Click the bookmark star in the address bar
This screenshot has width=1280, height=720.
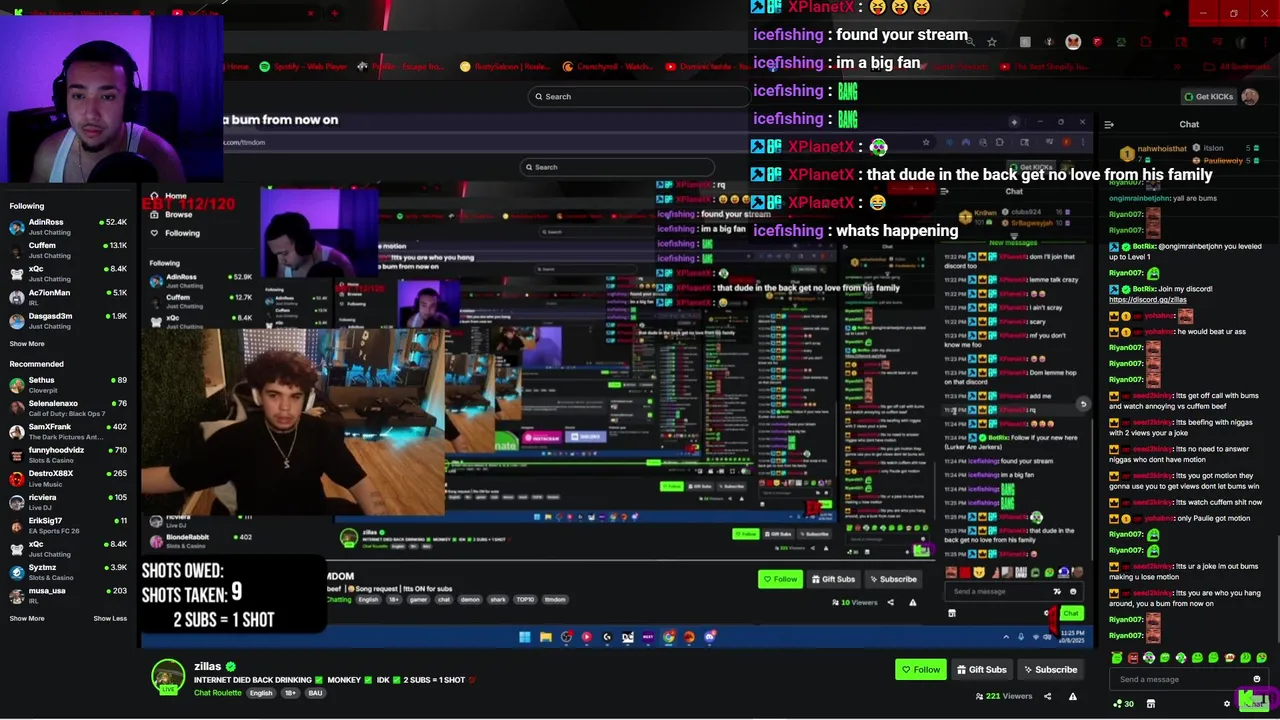pos(991,42)
